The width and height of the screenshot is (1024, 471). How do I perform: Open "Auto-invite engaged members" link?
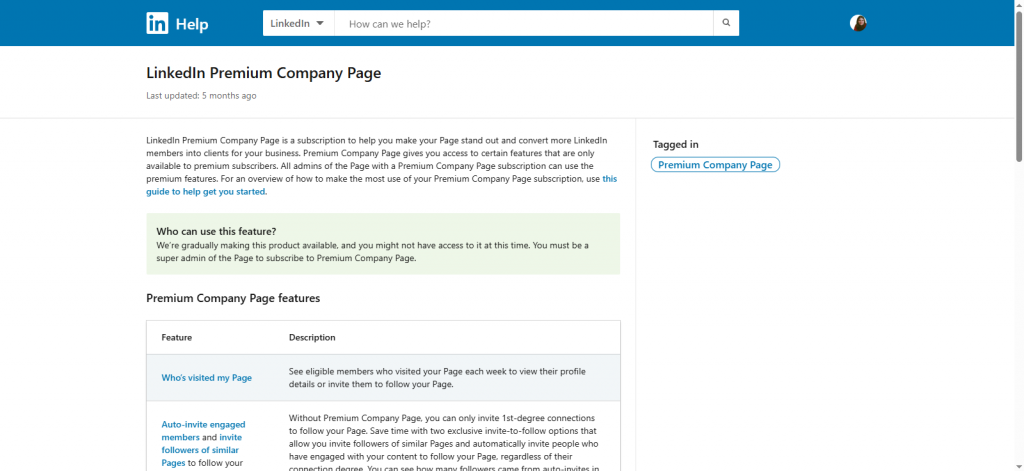(x=203, y=430)
